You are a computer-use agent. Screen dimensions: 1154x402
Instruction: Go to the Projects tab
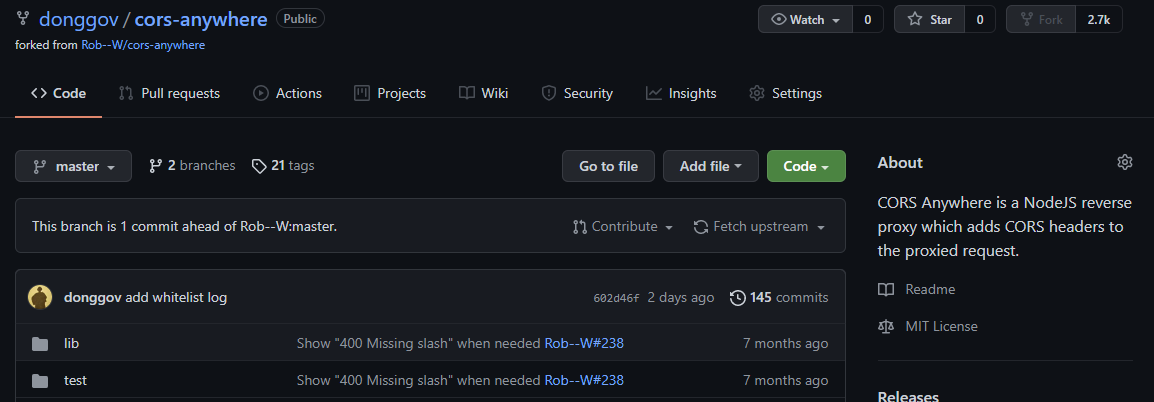(x=390, y=94)
